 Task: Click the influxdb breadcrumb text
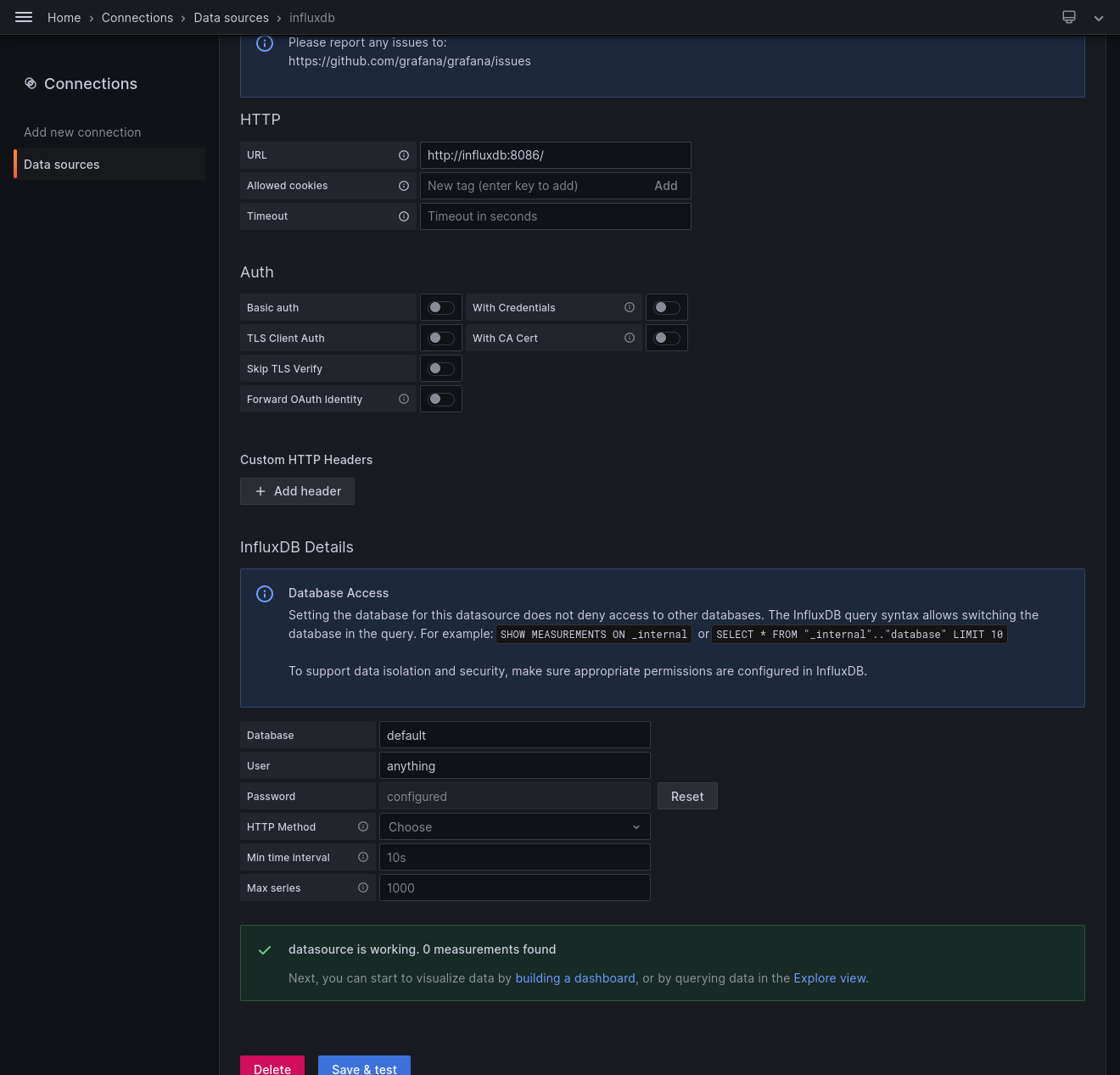click(x=312, y=18)
